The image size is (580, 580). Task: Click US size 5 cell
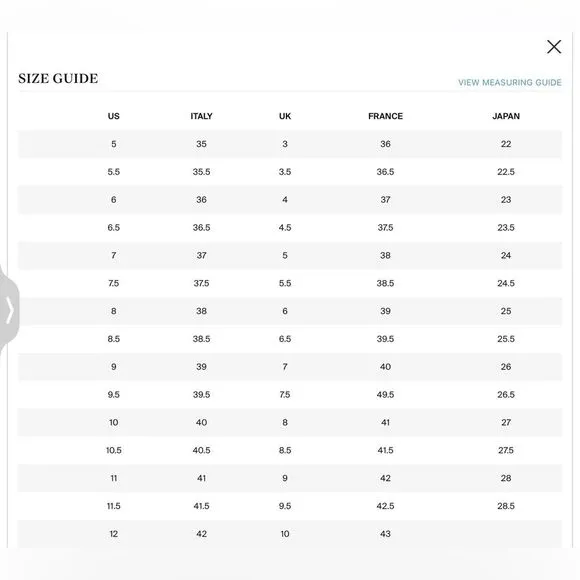(x=114, y=144)
